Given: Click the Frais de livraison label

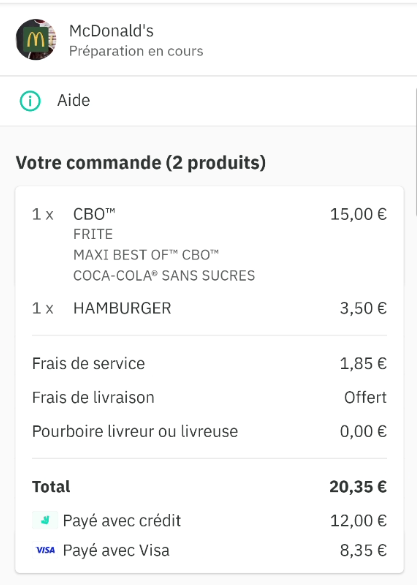Looking at the screenshot, I should coord(93,397).
